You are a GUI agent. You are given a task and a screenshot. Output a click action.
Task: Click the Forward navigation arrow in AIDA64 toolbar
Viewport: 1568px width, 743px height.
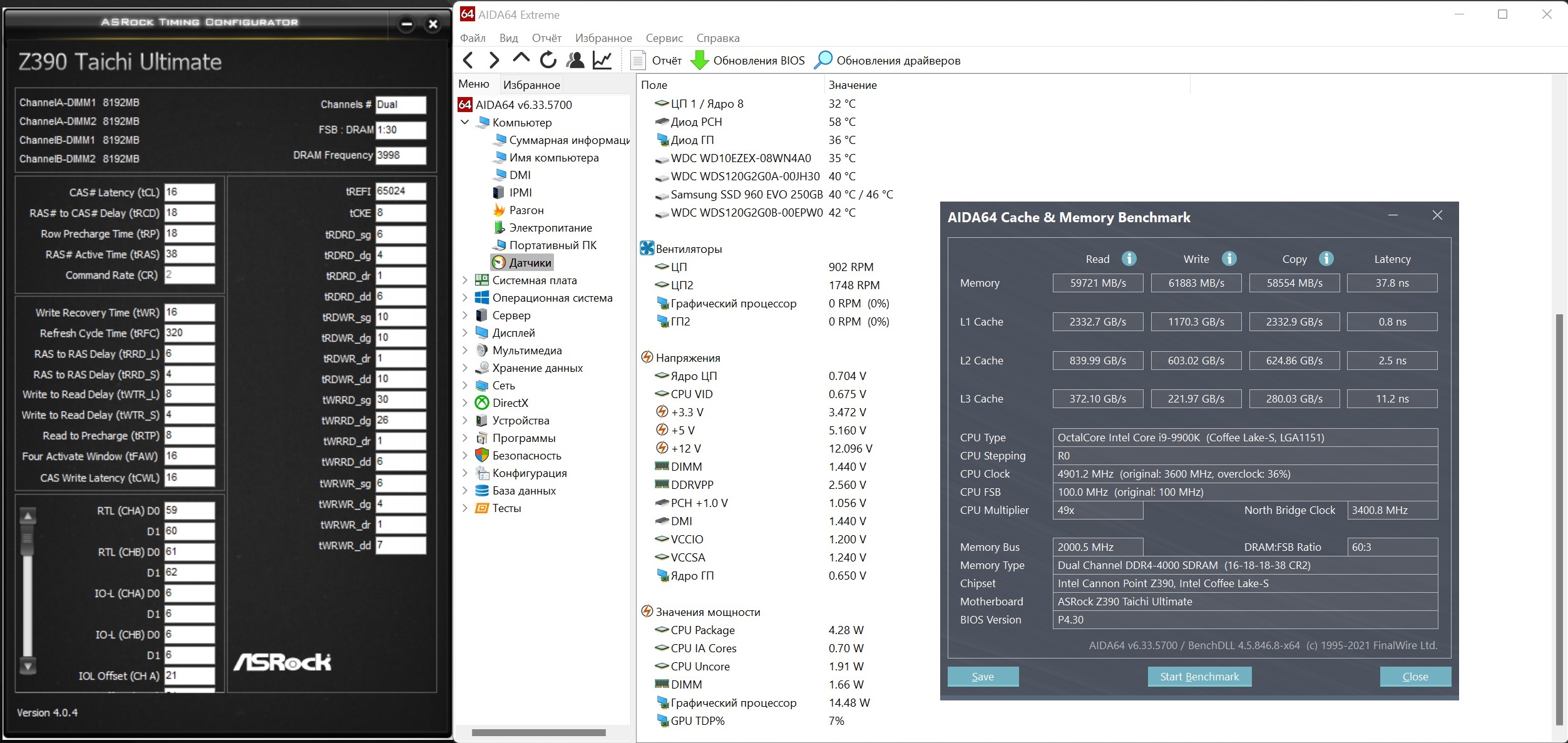(x=494, y=60)
